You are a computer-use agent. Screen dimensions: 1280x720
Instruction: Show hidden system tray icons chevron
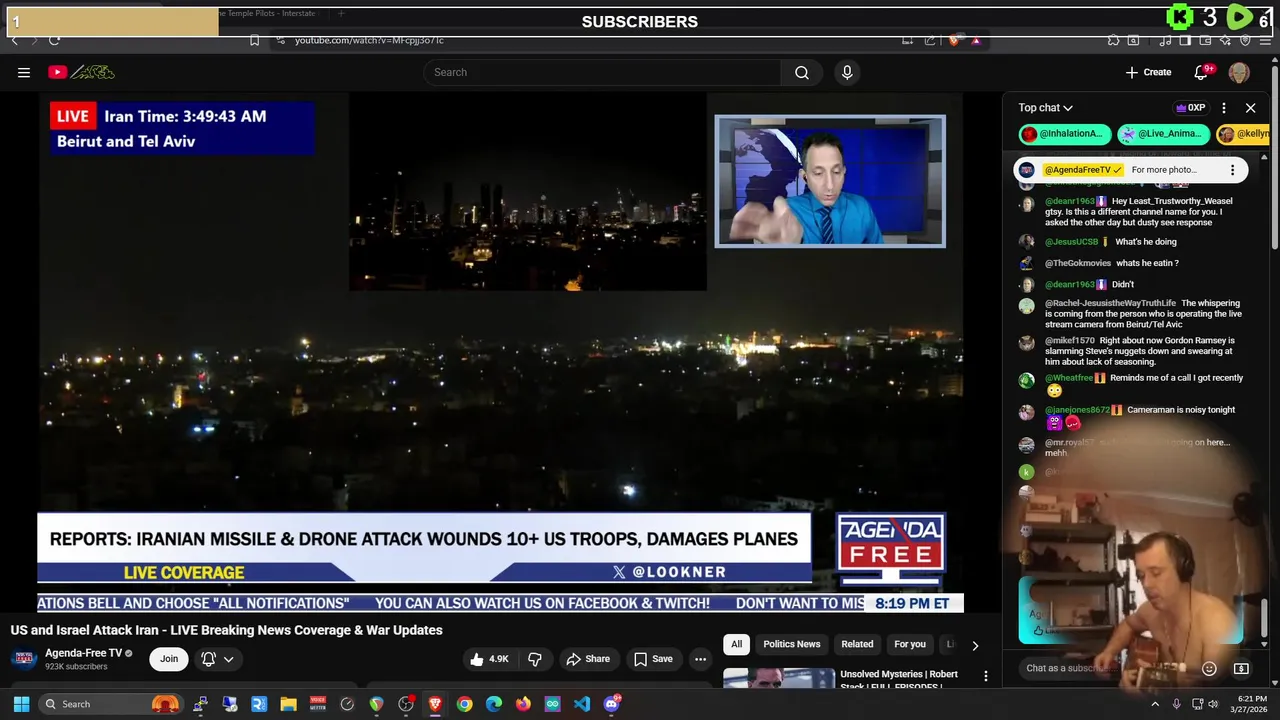coord(1153,704)
